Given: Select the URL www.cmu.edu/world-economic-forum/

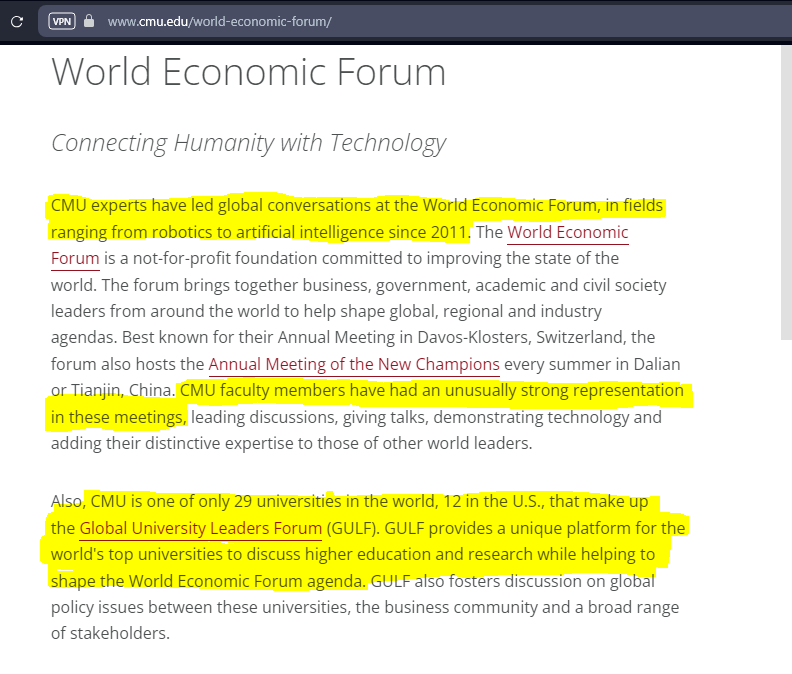Looking at the screenshot, I should [219, 22].
